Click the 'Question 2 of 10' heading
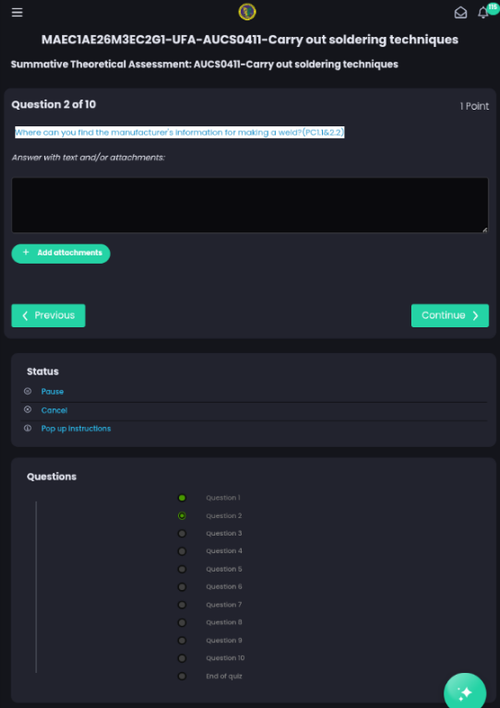The height and width of the screenshot is (708, 500). pyautogui.click(x=54, y=105)
